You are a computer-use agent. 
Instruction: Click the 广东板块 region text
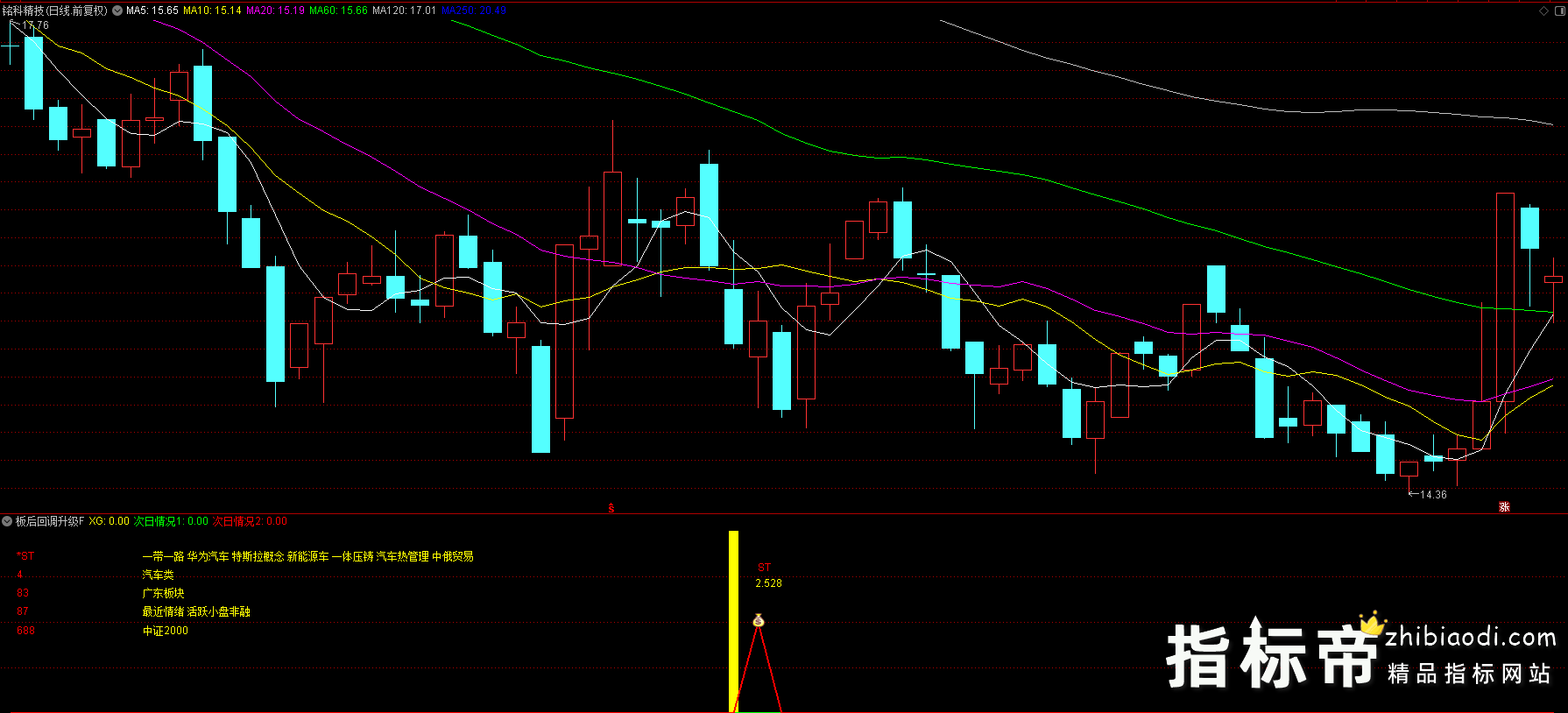pos(164,593)
